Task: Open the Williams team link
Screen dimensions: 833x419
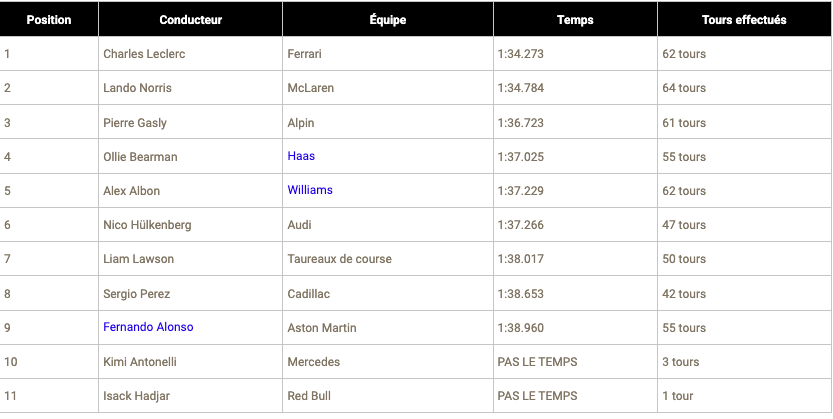Action: (x=310, y=190)
